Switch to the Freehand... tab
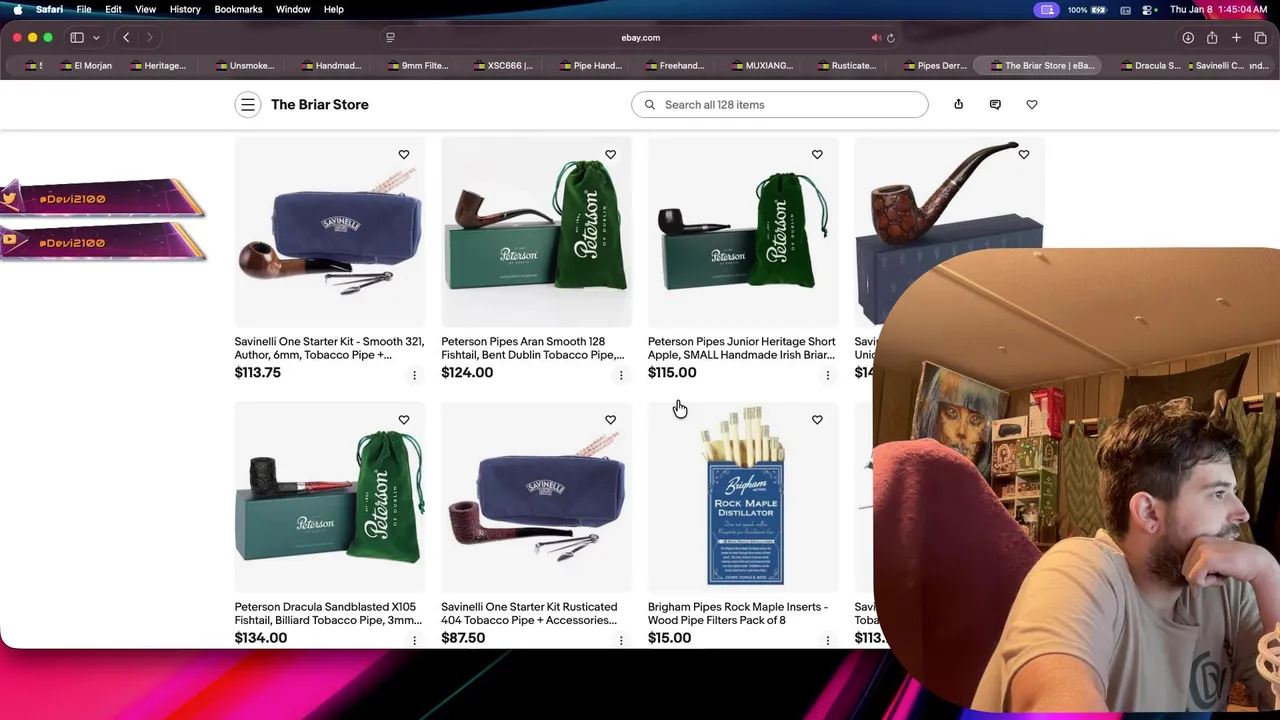The width and height of the screenshot is (1280, 720). (x=675, y=66)
